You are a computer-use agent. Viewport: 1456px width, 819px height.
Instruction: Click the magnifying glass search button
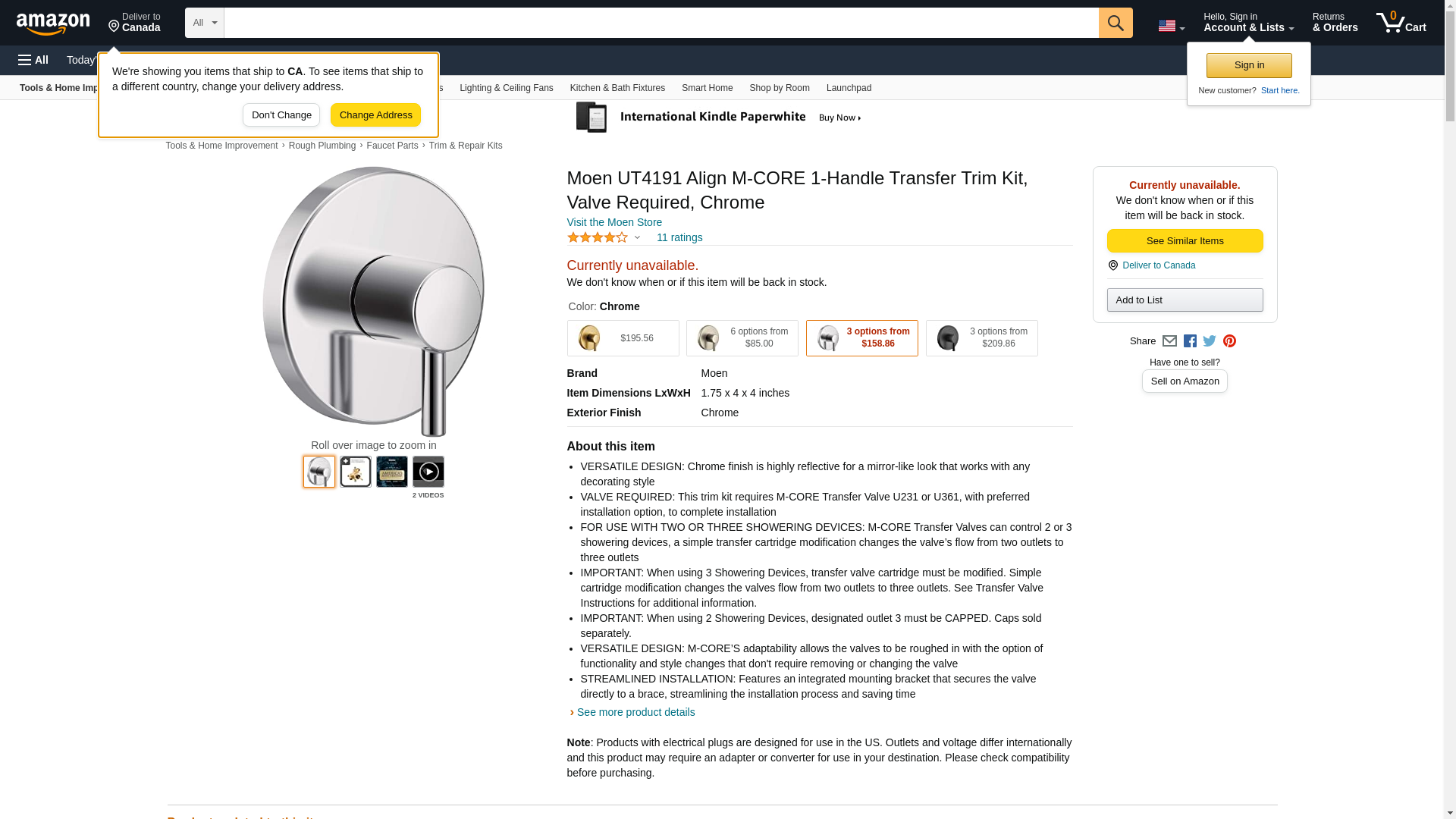[x=1115, y=23]
